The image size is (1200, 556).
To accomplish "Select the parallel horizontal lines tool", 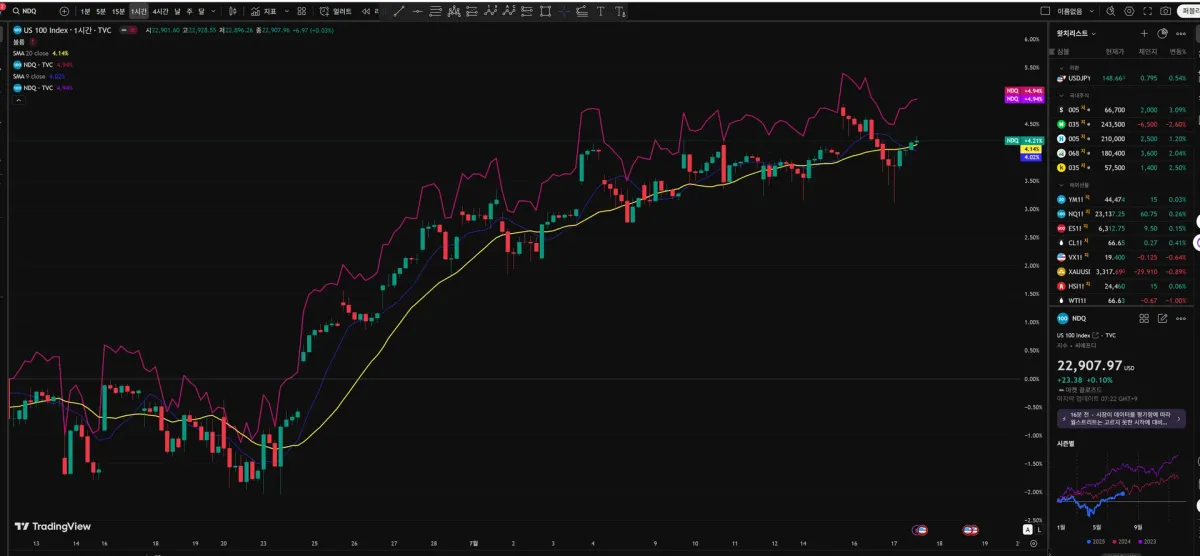I will click(436, 11).
